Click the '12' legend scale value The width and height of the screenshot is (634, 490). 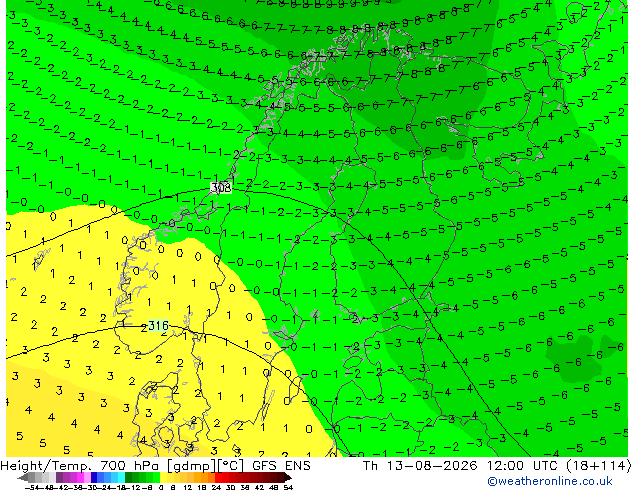[188, 488]
